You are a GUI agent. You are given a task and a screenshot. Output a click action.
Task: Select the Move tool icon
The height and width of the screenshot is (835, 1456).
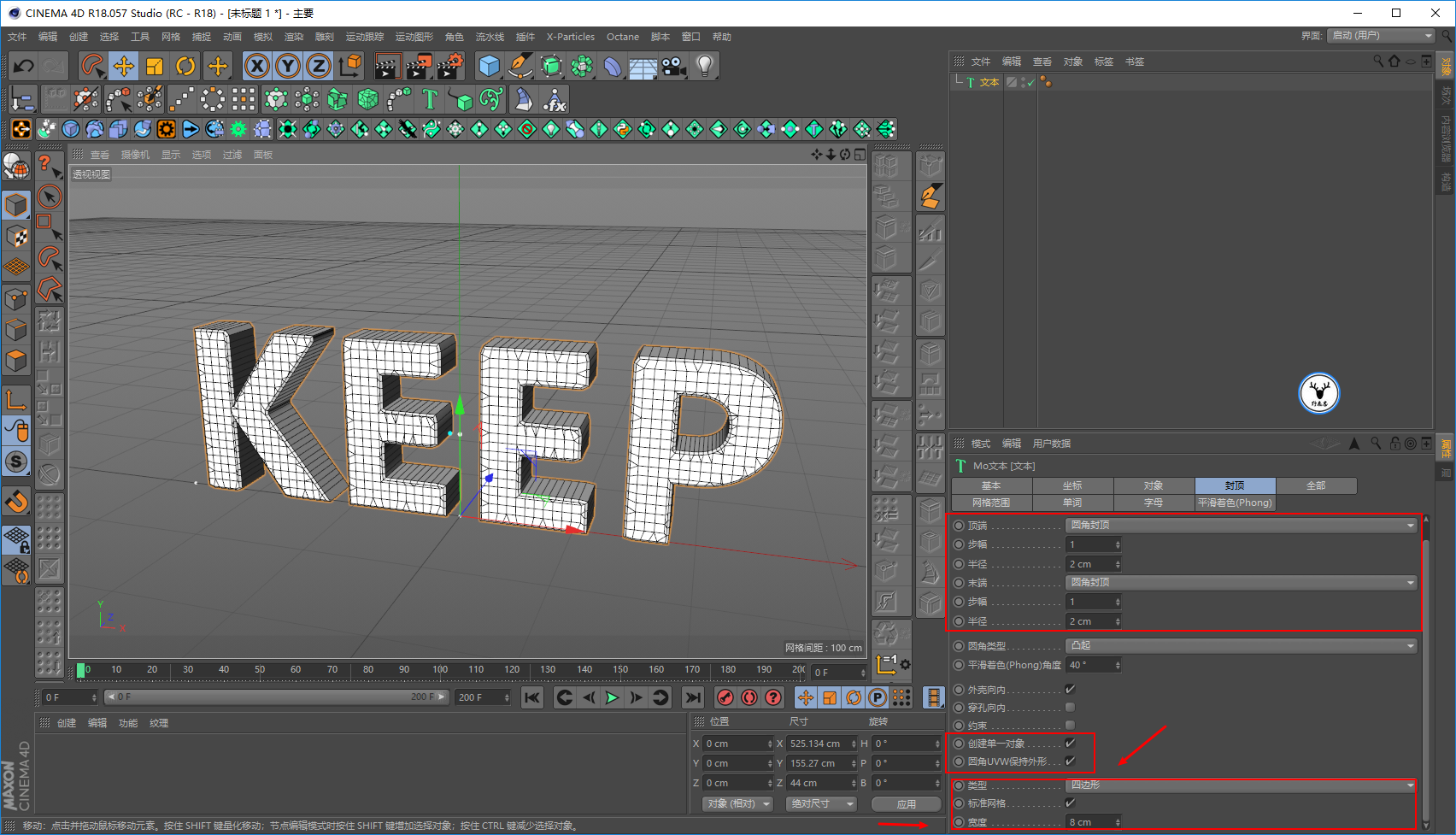(124, 66)
